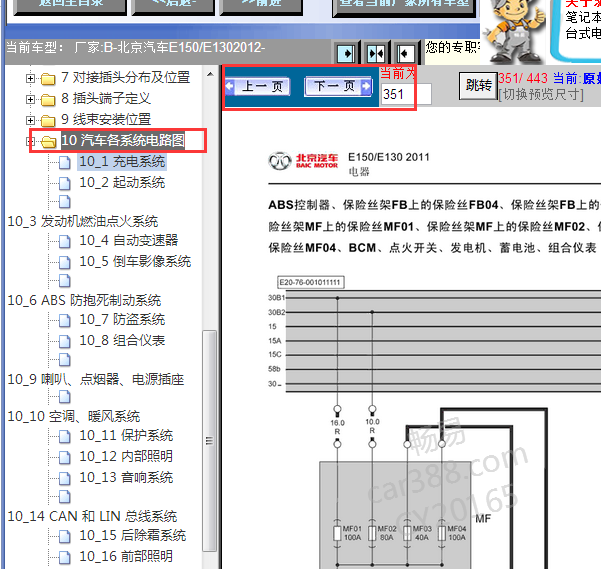The height and width of the screenshot is (569, 601).
Task: Click the tree panel scrollbar thumb
Action: click(209, 441)
